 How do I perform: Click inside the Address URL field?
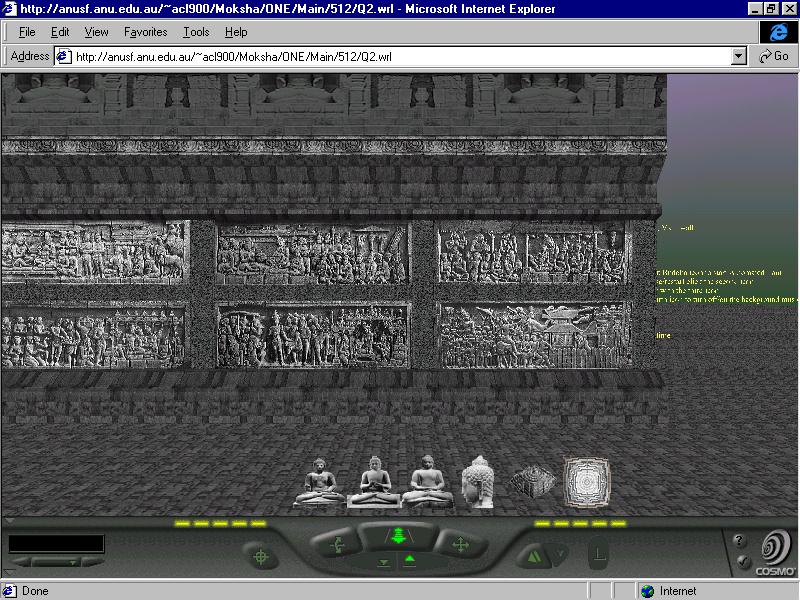pyautogui.click(x=400, y=56)
